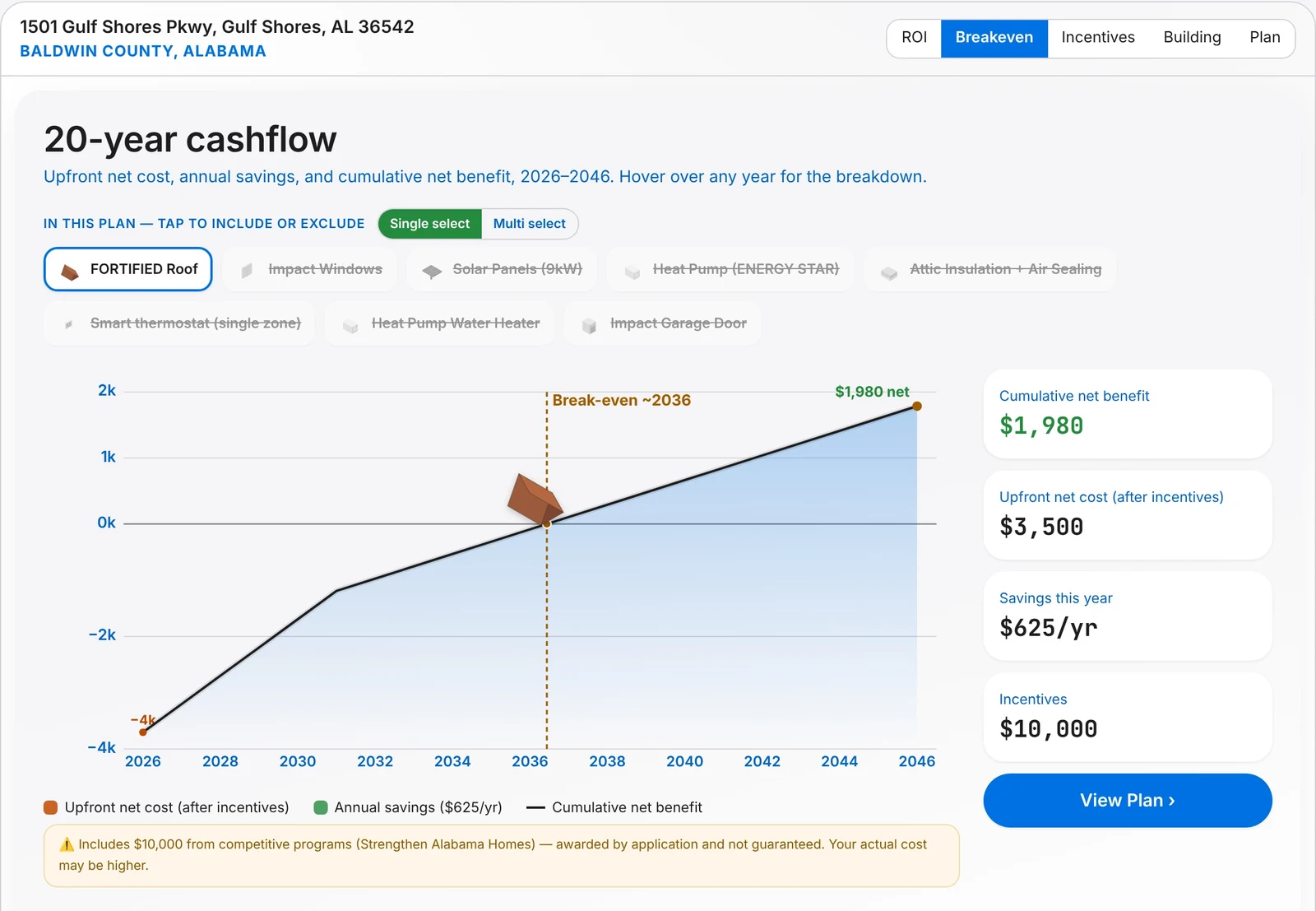This screenshot has width=1316, height=911.
Task: Click the FORTIFIED Roof shingle icon
Action: tap(70, 272)
